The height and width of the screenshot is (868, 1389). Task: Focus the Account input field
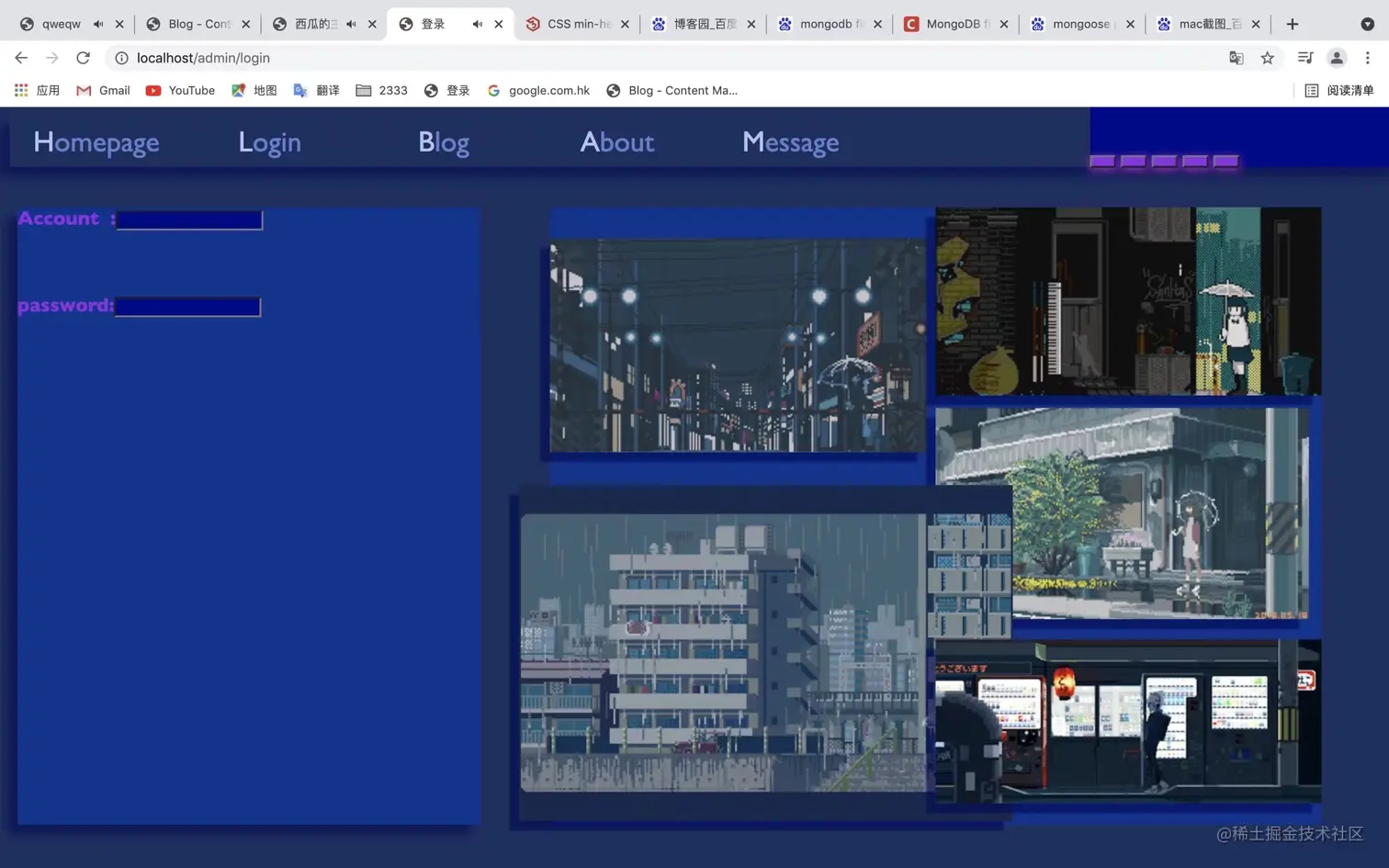(x=189, y=220)
